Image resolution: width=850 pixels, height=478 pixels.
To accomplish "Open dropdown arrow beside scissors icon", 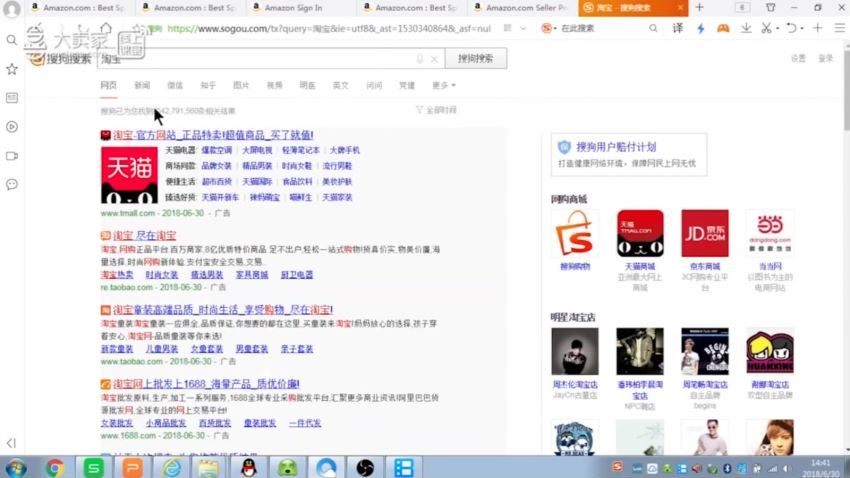I will click(777, 28).
